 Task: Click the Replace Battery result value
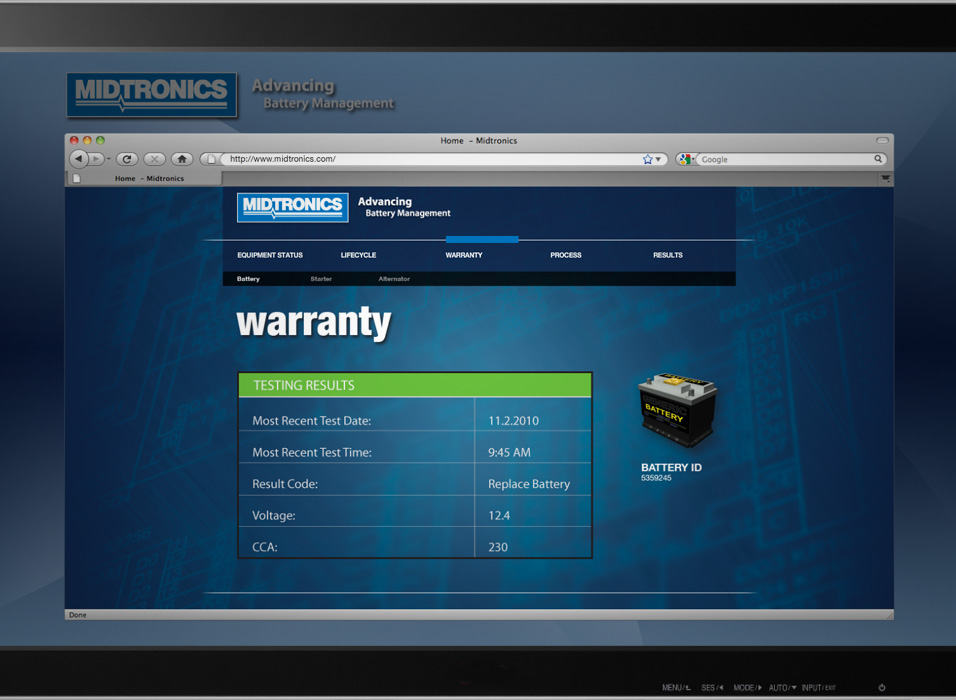529,484
